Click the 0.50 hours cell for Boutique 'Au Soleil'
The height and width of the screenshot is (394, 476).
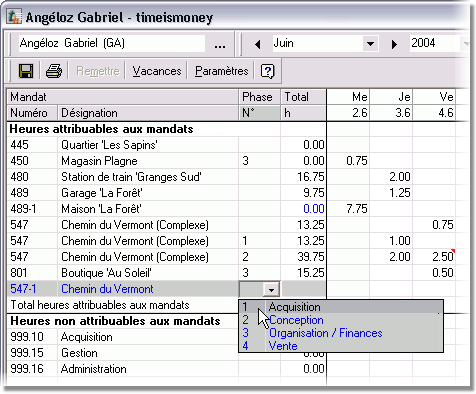tap(434, 273)
